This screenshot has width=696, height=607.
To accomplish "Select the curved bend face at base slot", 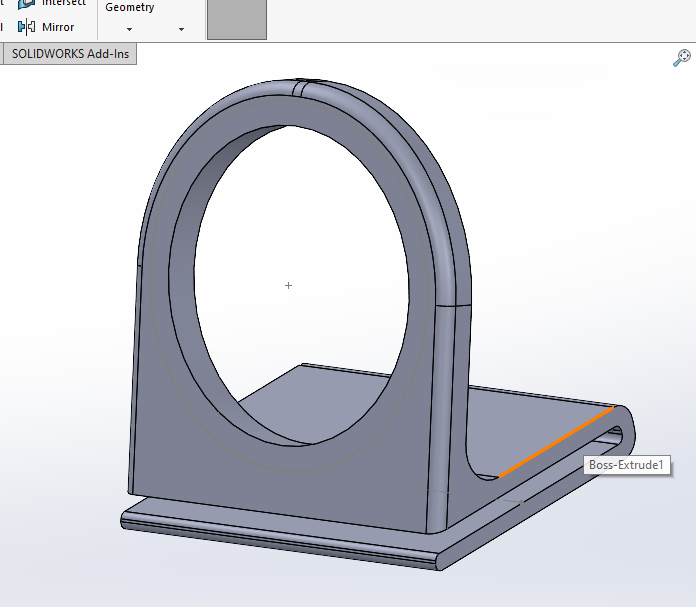I will (625, 424).
